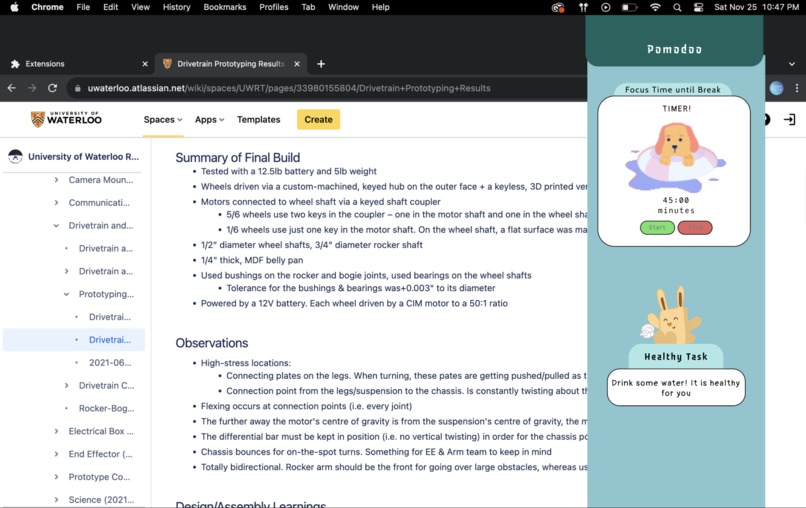Expand the Drivetrain C... tree item
The height and width of the screenshot is (508, 806).
[66, 385]
